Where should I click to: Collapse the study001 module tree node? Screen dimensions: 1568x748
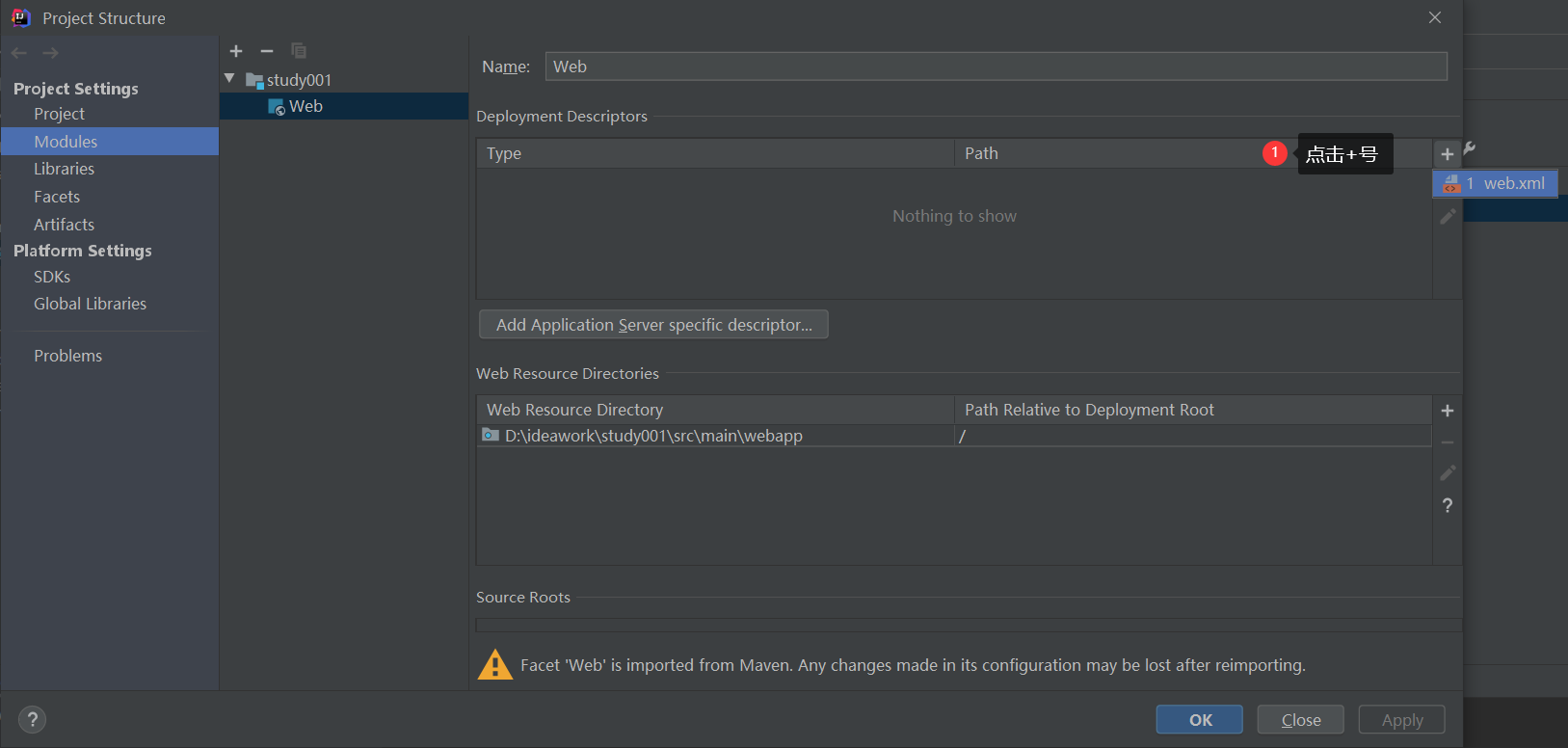(x=229, y=78)
